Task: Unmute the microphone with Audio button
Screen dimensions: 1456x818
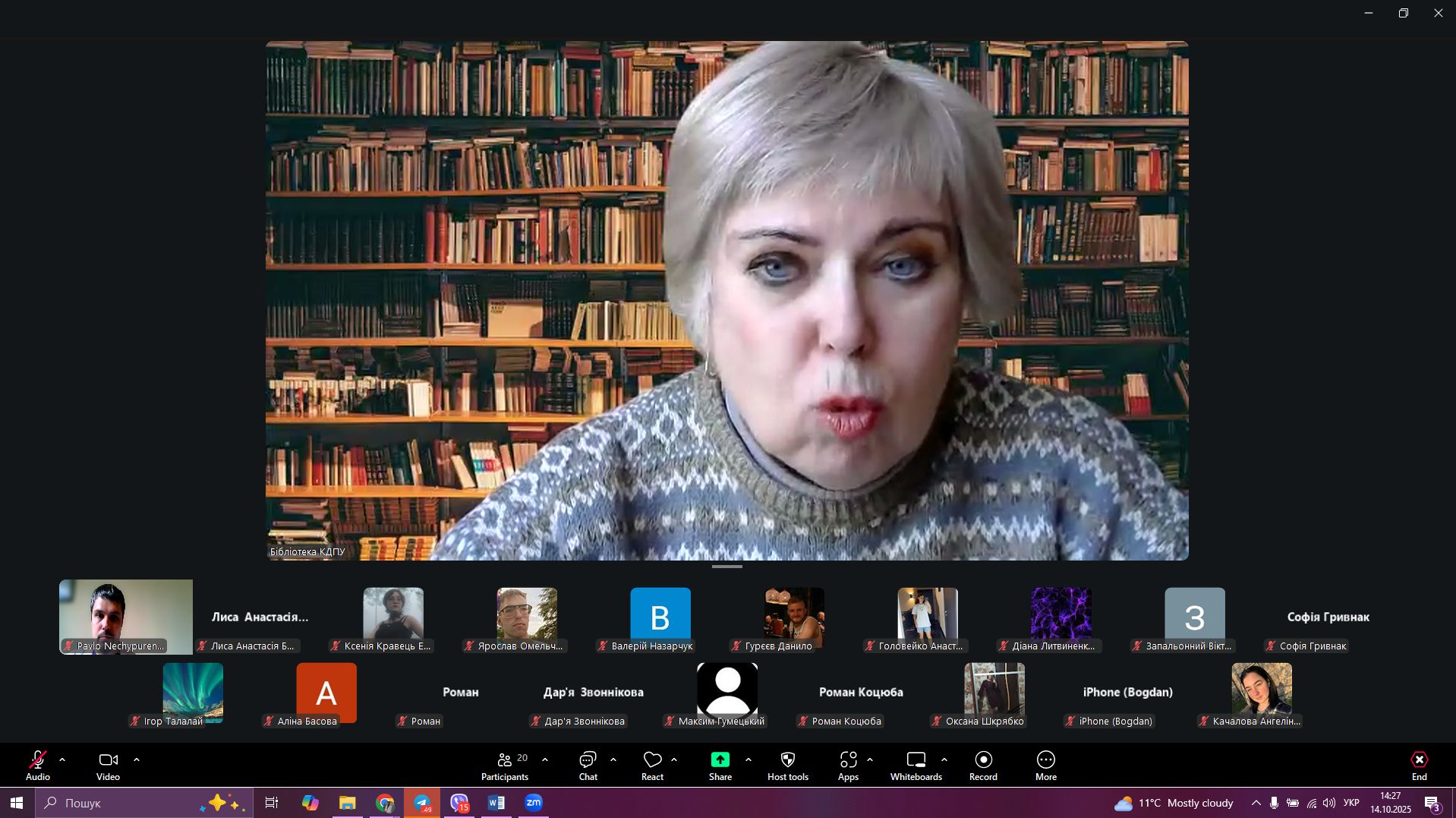Action: click(38, 765)
